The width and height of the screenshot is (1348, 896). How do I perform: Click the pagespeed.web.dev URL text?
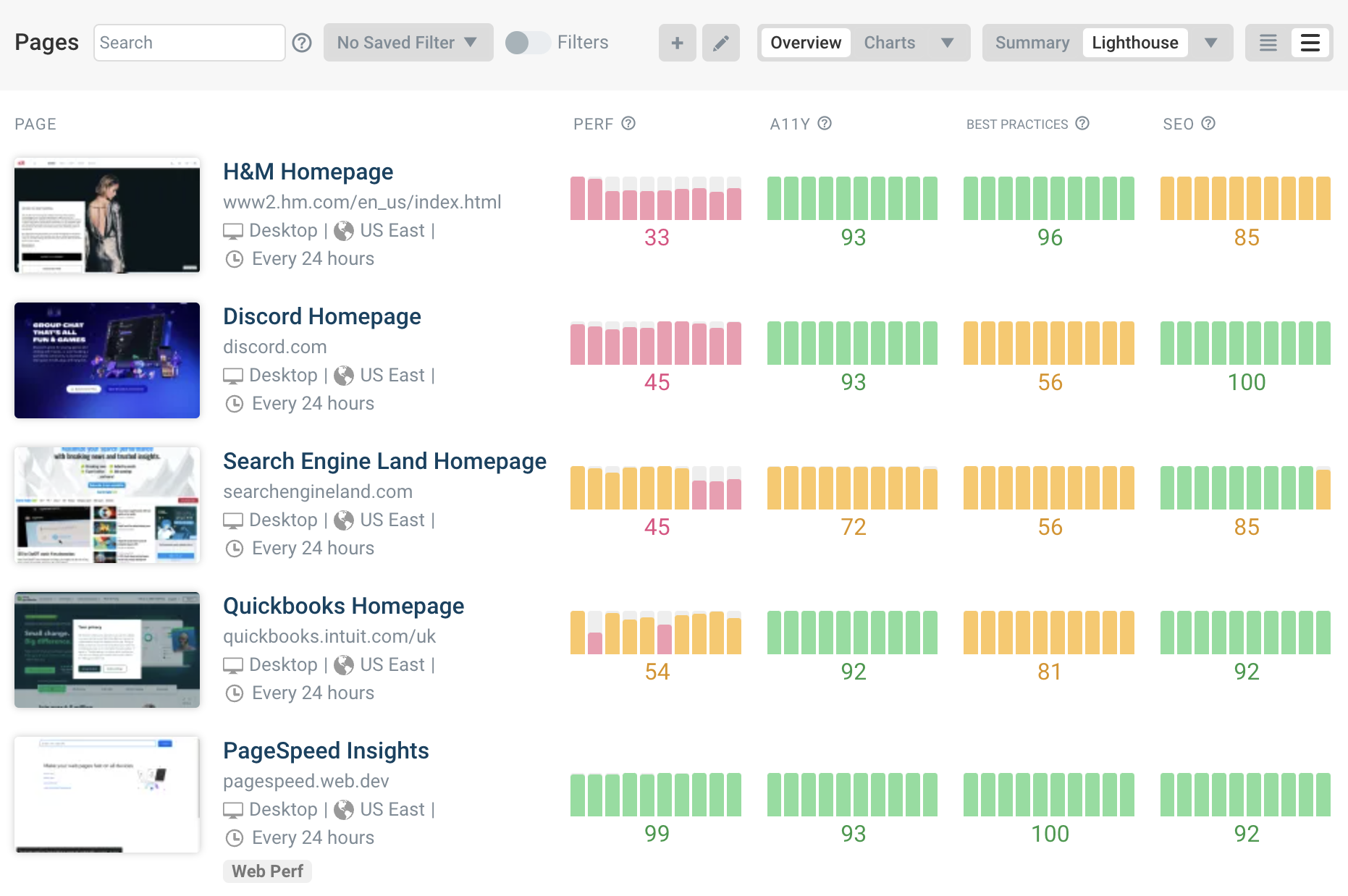click(306, 781)
